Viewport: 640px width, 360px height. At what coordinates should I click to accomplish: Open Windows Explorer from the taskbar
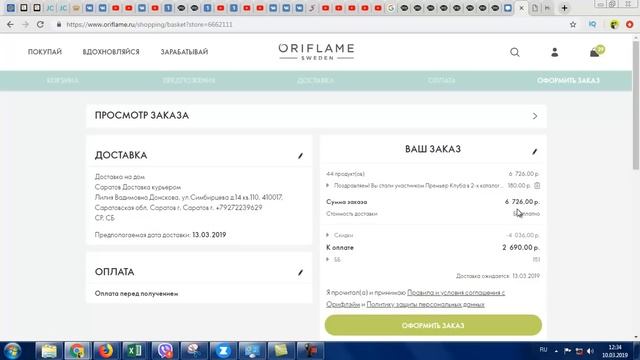pos(49,351)
